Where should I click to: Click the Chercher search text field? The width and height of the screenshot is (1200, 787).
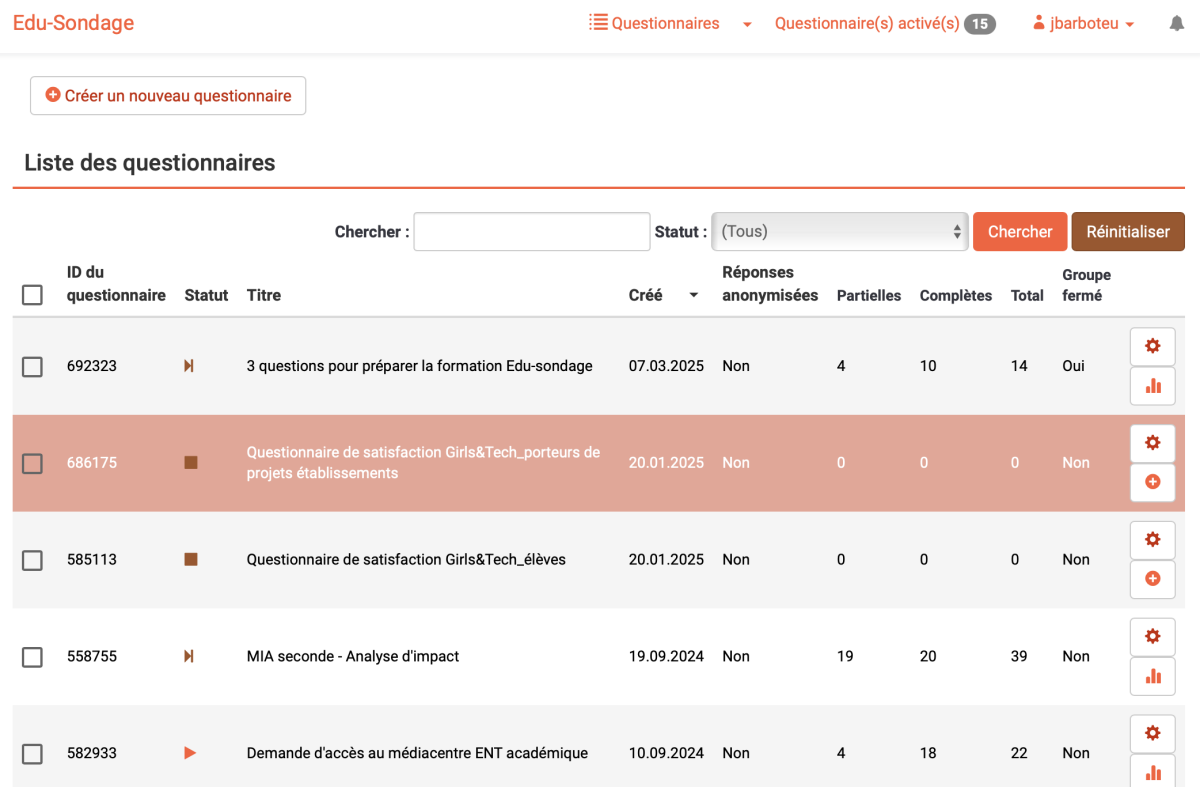tap(532, 231)
